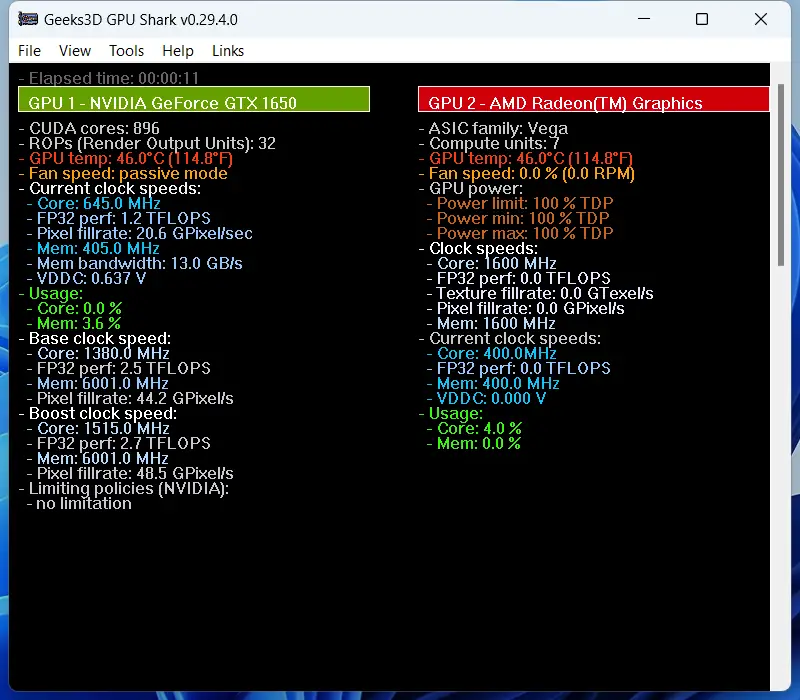Click Mem: 1600 MHz line
The width and height of the screenshot is (800, 700).
tap(491, 323)
